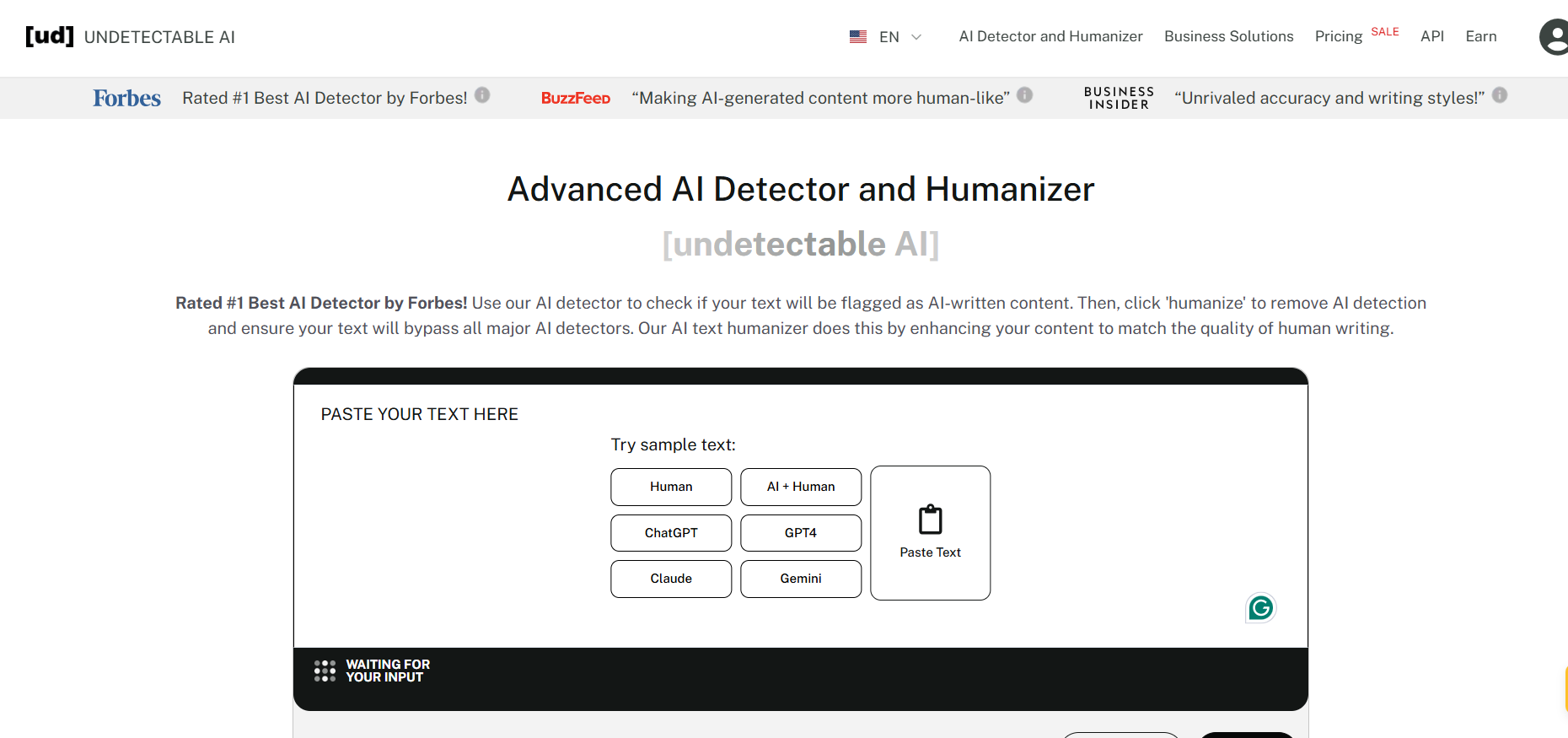Open the API nav link
The width and height of the screenshot is (1568, 738).
click(1431, 36)
